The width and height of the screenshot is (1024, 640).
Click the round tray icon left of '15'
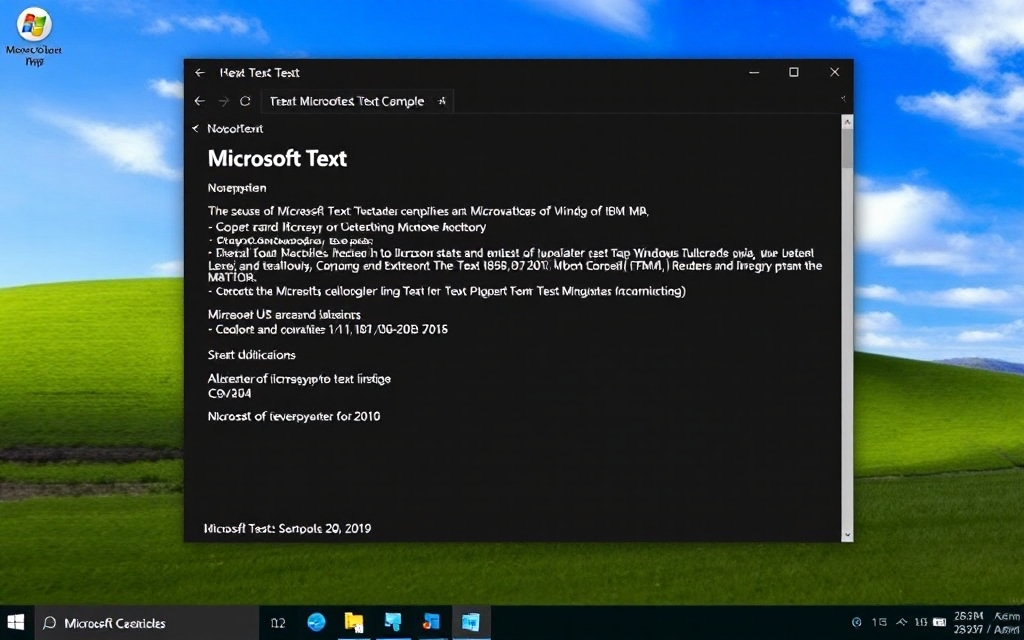coord(857,622)
